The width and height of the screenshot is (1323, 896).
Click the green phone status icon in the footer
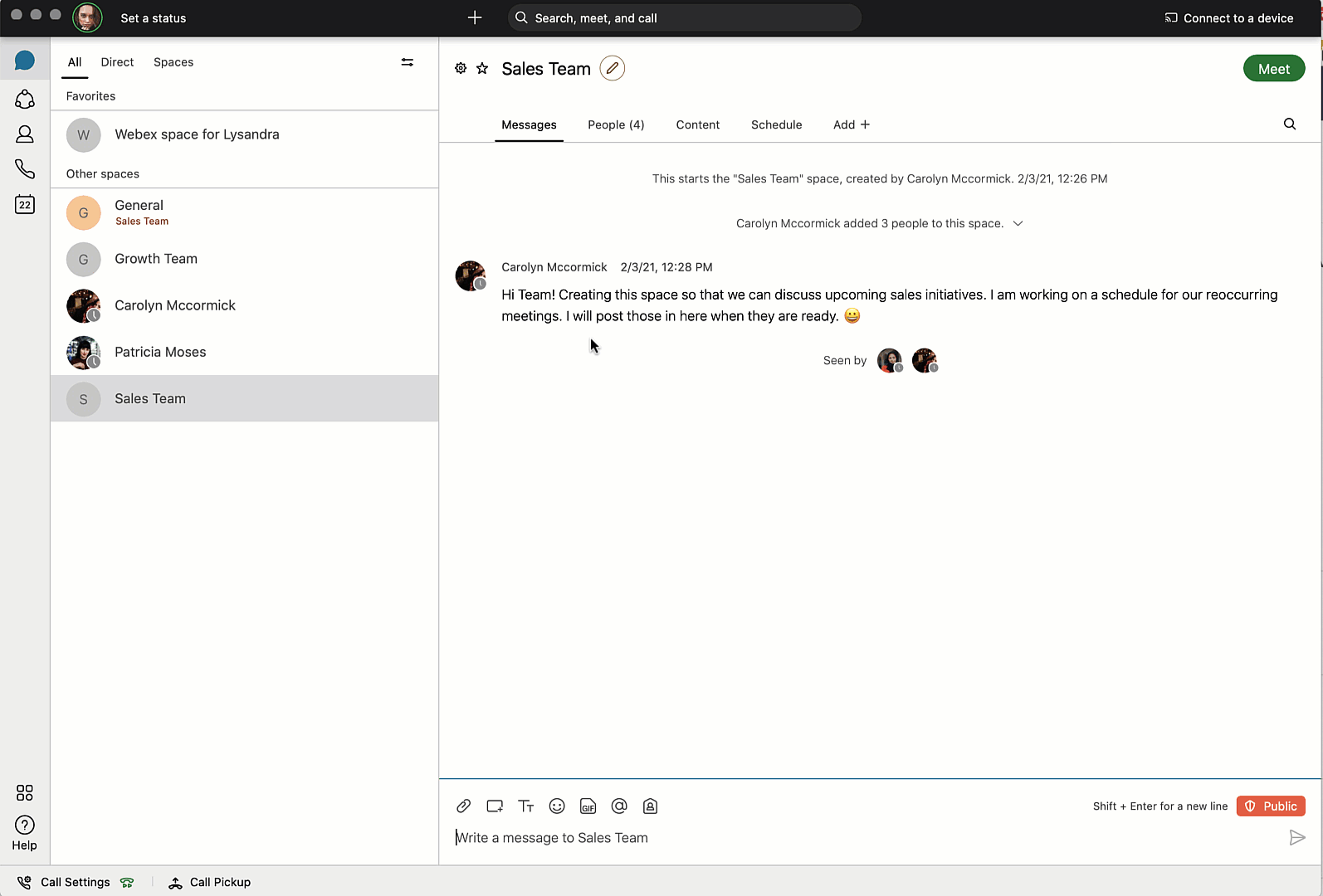[x=127, y=883]
